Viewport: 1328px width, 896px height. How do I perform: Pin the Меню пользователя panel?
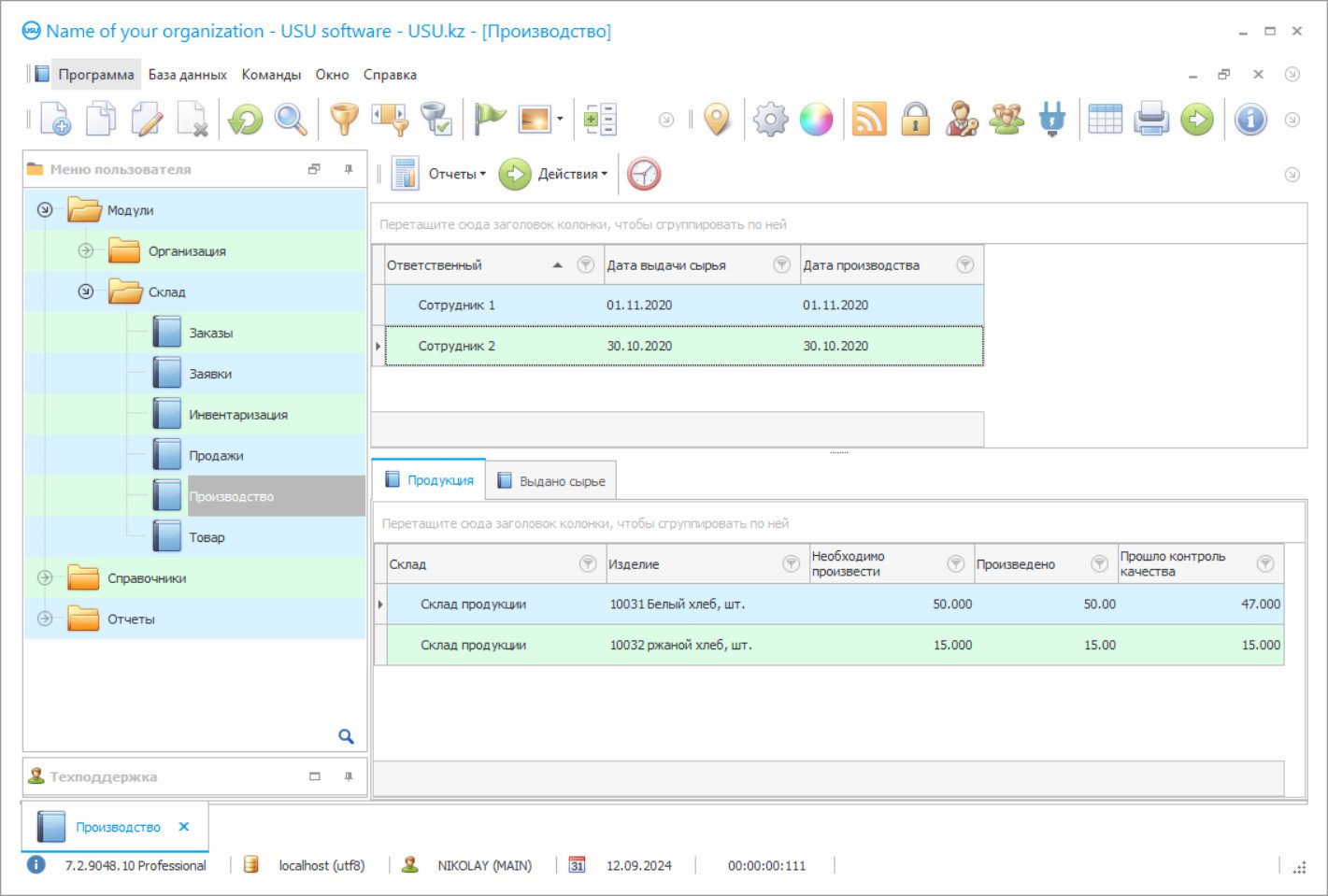349,169
